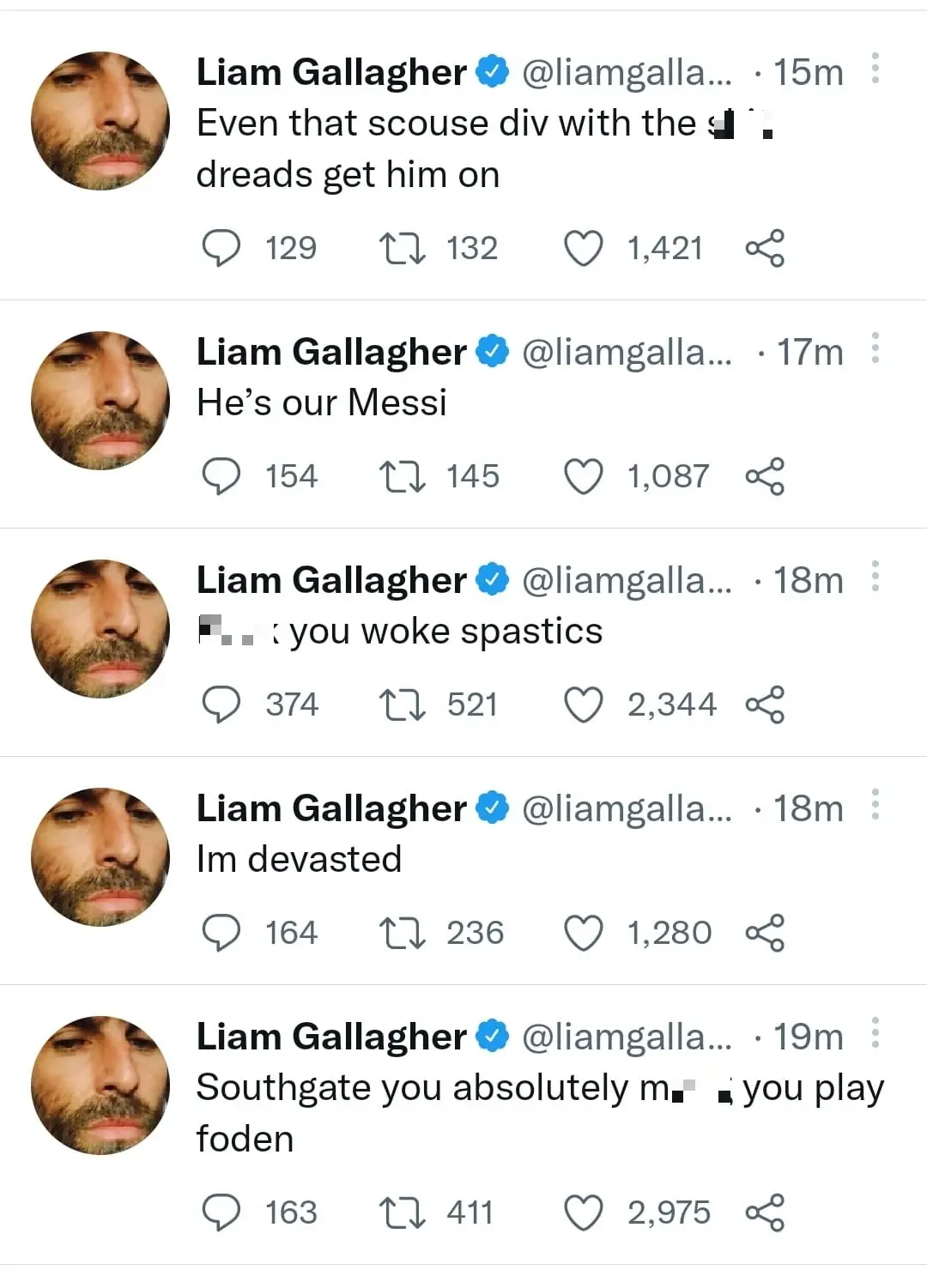
Task: Reply to the "He's our Messi" tweet
Action: tap(222, 476)
